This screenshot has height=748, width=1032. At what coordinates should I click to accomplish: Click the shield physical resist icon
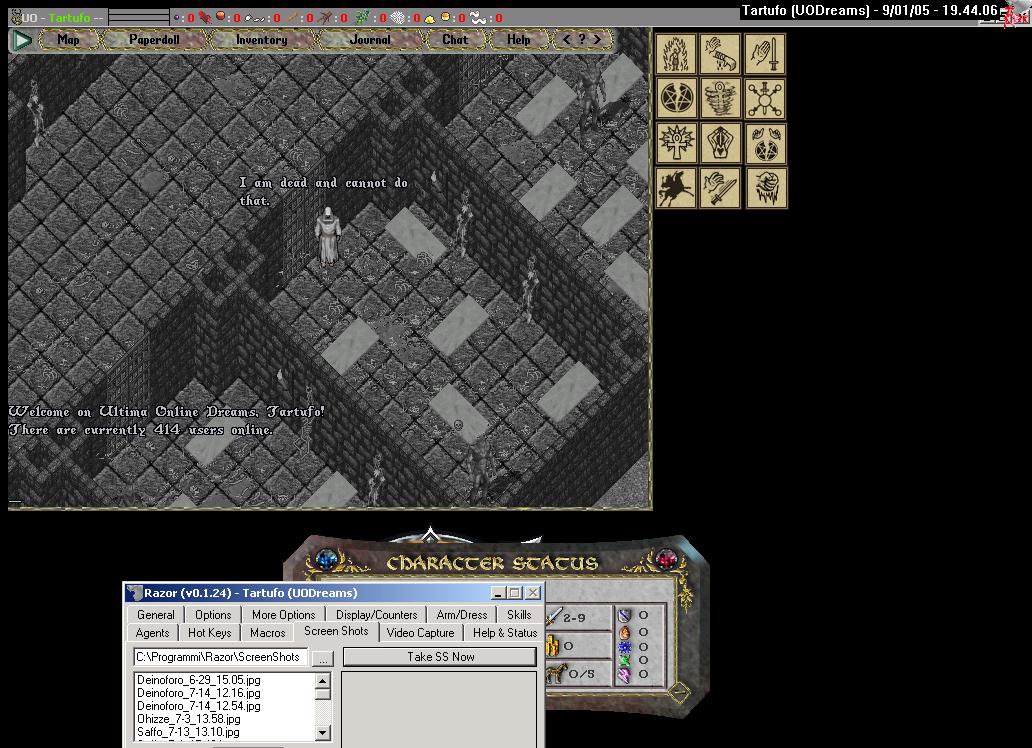pos(624,616)
